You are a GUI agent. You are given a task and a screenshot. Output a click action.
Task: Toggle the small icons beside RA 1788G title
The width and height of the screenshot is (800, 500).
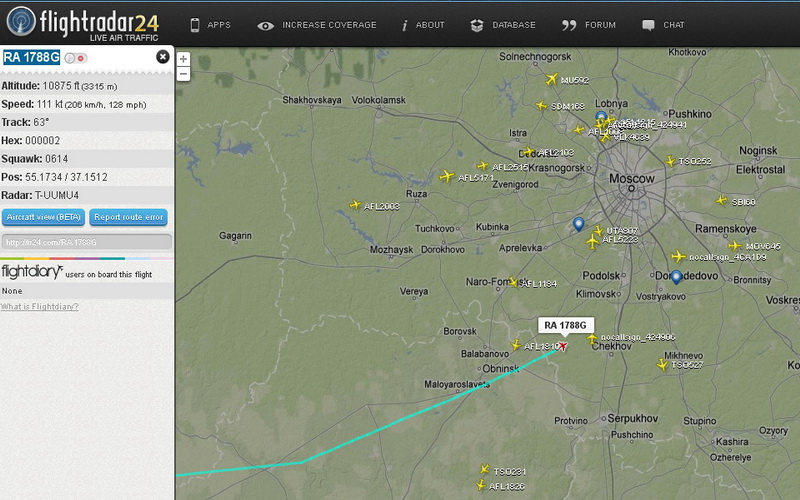[x=76, y=58]
